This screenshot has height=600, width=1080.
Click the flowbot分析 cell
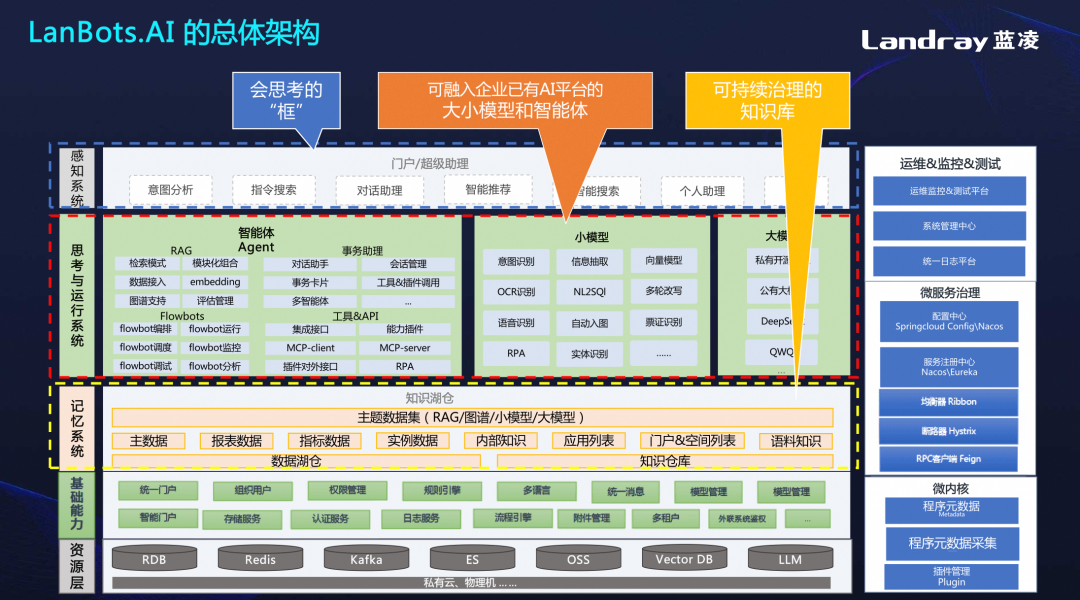tap(215, 366)
